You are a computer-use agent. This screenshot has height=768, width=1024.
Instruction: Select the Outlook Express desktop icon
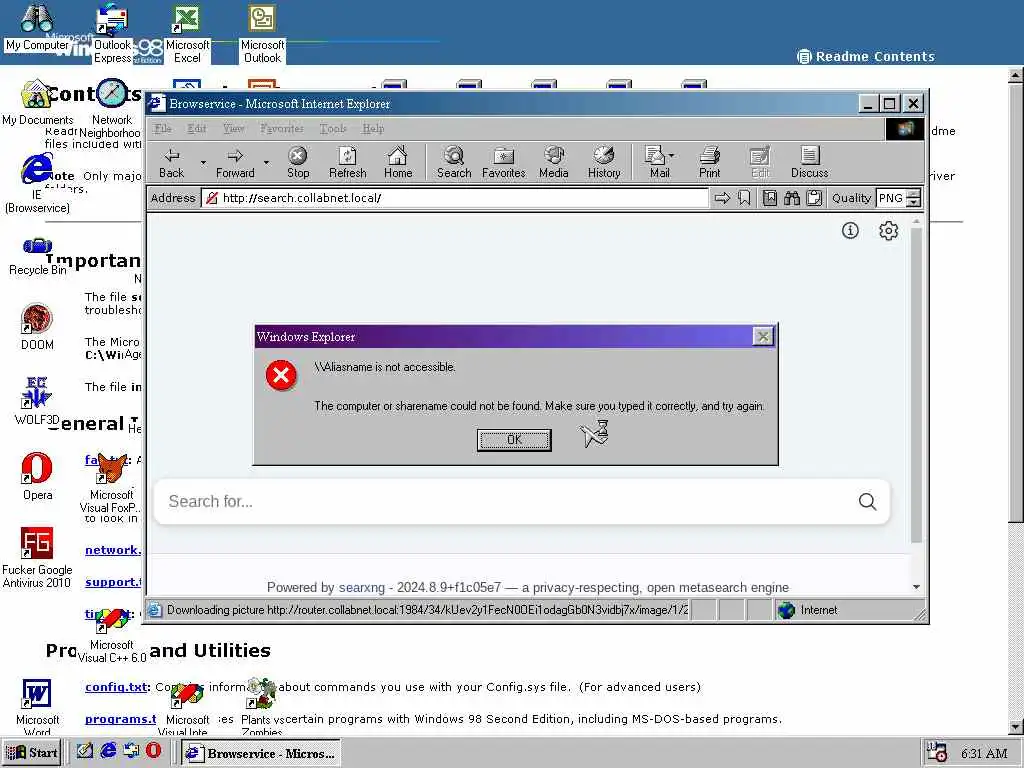click(x=112, y=34)
